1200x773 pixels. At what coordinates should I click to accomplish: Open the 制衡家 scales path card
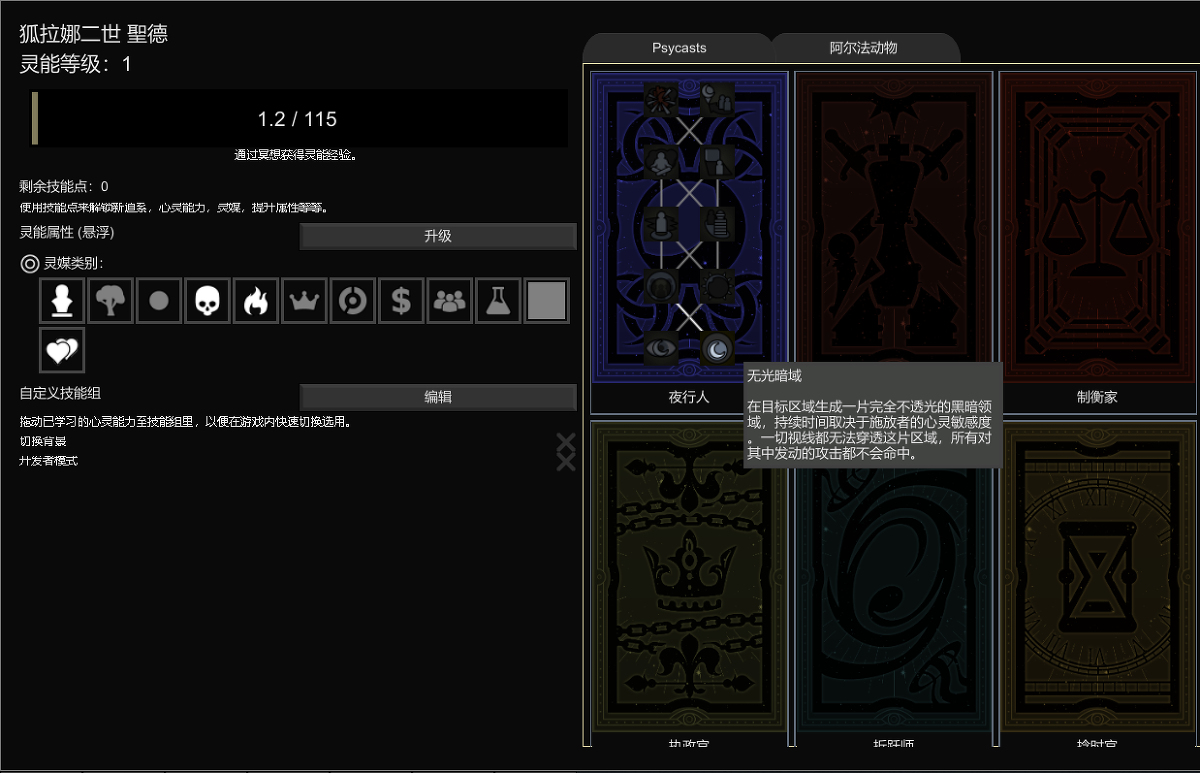pyautogui.click(x=1098, y=227)
